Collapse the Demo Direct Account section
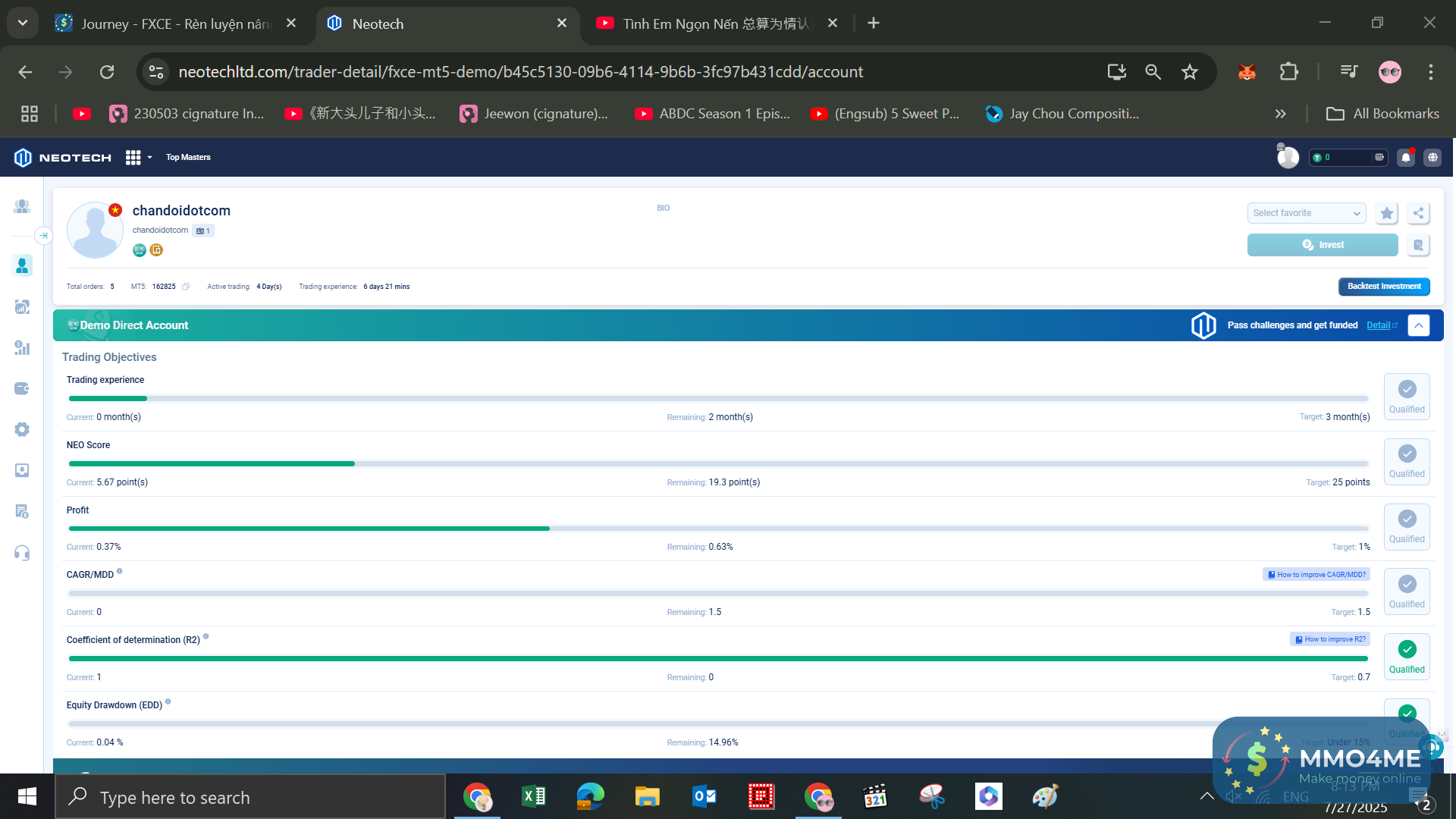 [x=1418, y=325]
